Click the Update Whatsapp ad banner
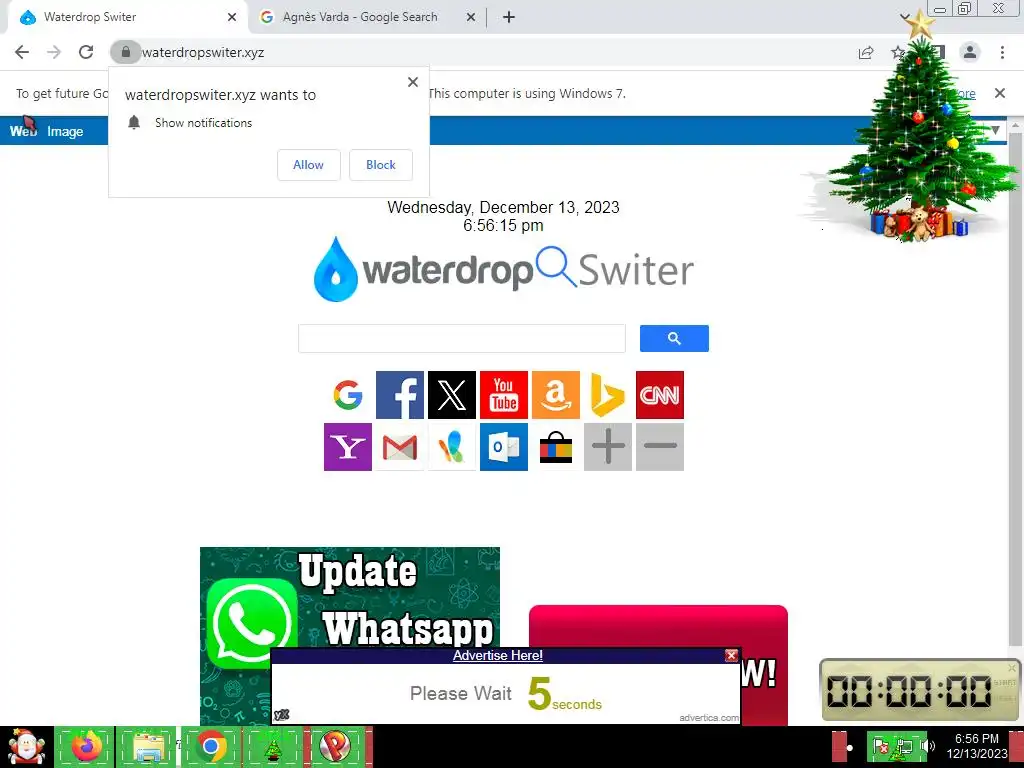The image size is (1024, 768). (x=349, y=598)
